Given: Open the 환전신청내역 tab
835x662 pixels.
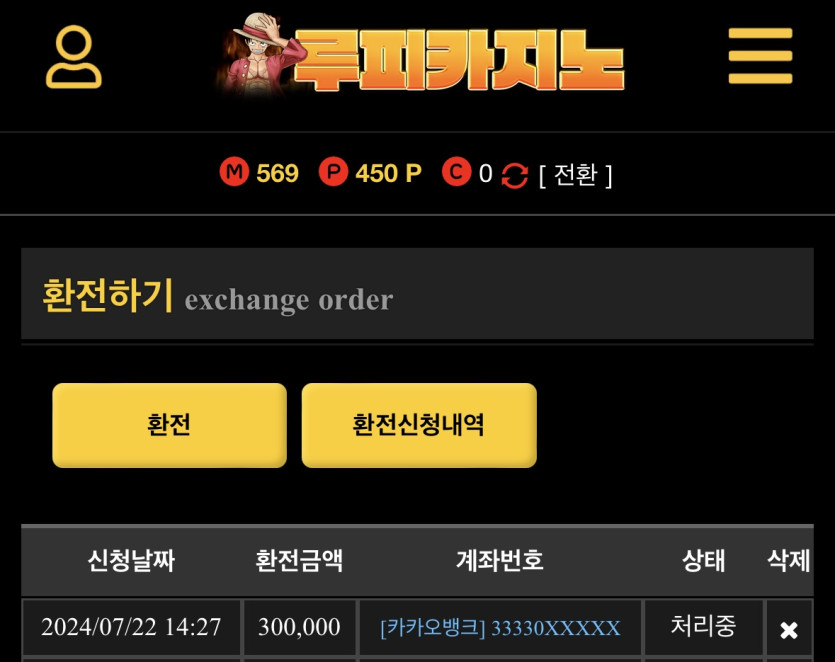Looking at the screenshot, I should point(419,425).
